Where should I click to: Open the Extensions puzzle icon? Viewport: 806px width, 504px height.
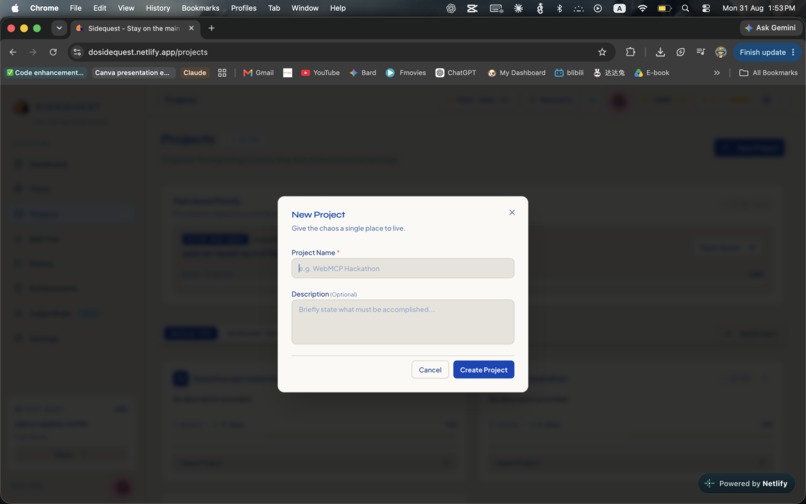[x=630, y=52]
